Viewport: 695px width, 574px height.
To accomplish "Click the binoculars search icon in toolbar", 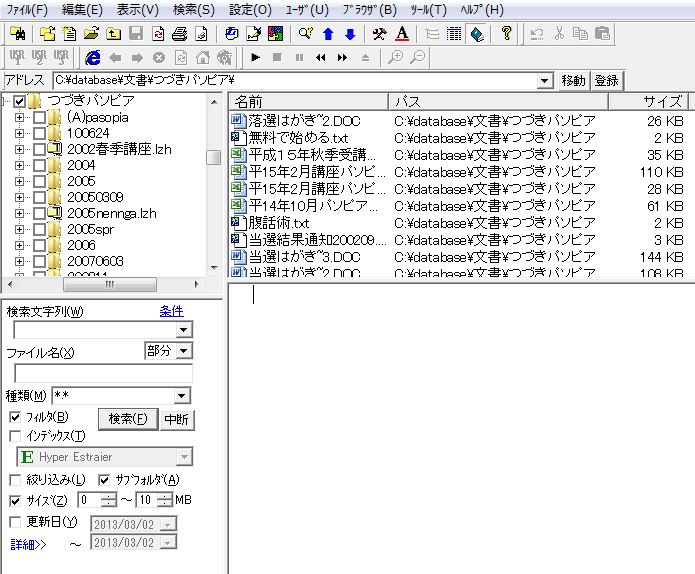I will [x=17, y=34].
